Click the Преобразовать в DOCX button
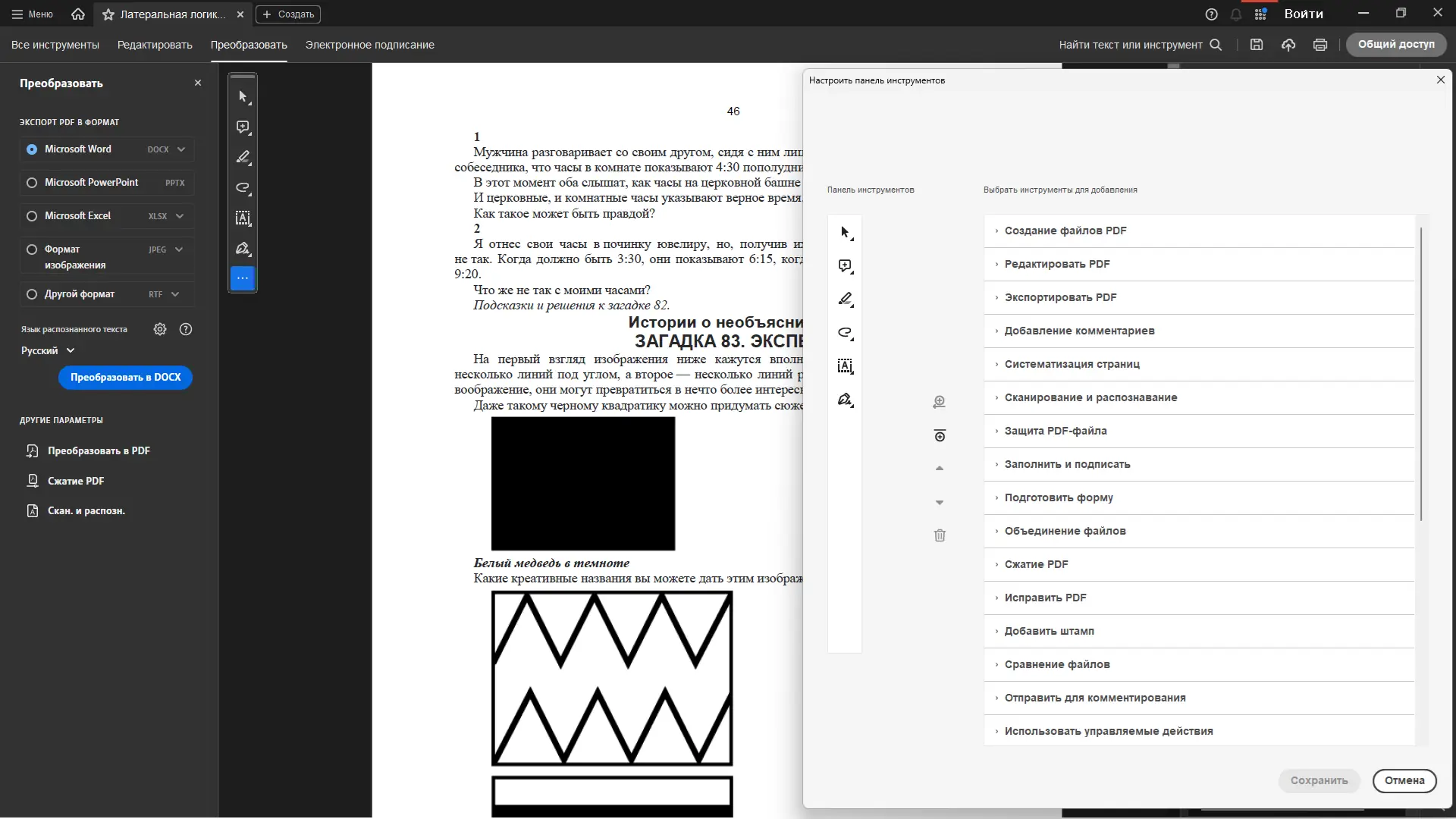The image size is (1456, 819). click(x=125, y=377)
